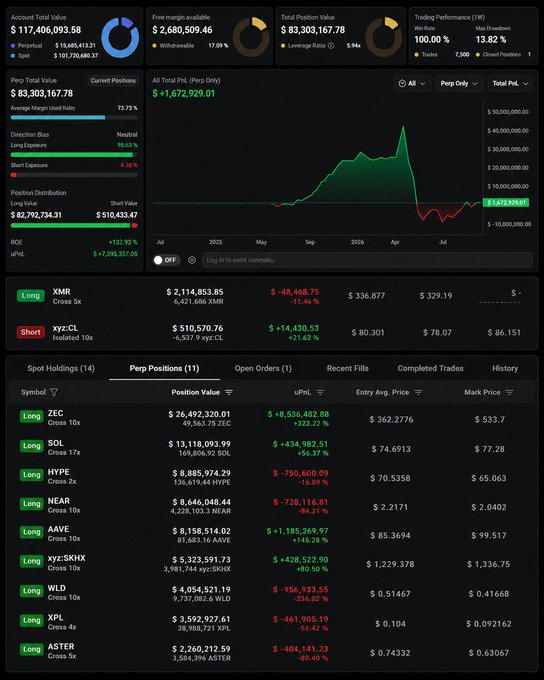544x680 pixels.
Task: Click the Long badge of the XMR row
Action: coord(30,296)
